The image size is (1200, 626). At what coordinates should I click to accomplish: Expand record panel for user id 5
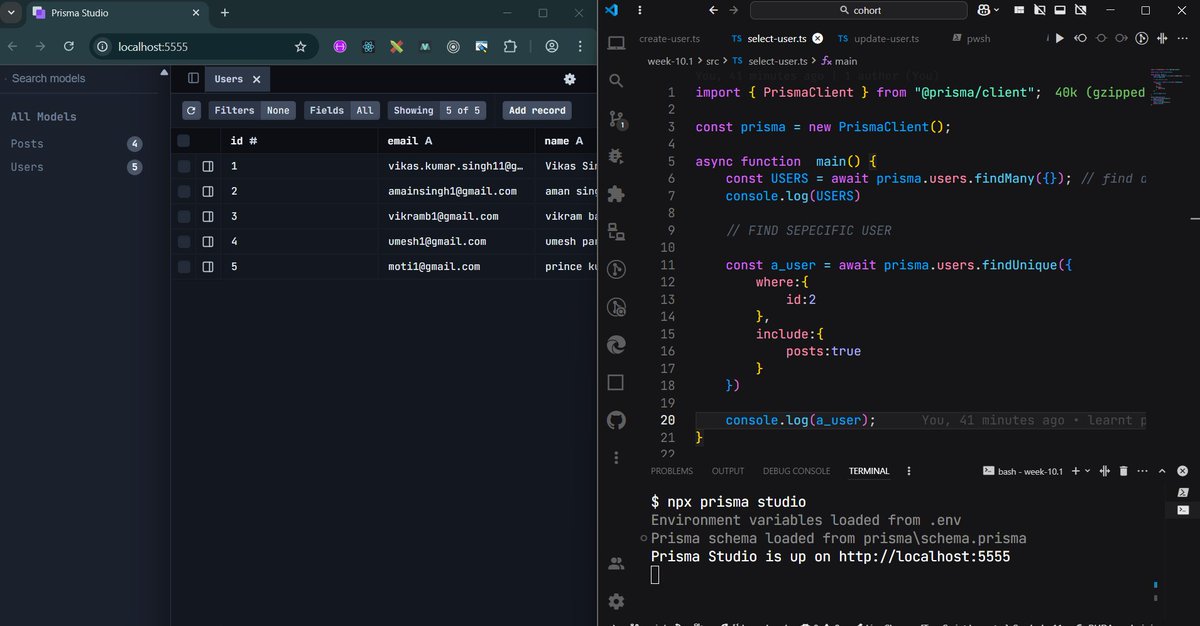208,267
